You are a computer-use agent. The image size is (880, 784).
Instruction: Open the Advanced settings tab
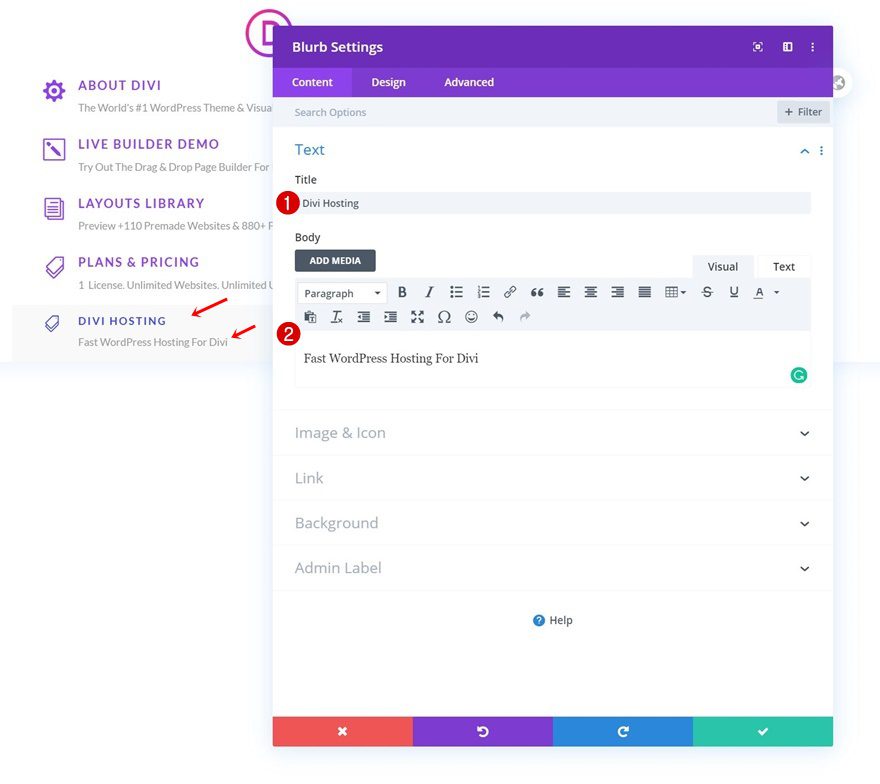468,82
